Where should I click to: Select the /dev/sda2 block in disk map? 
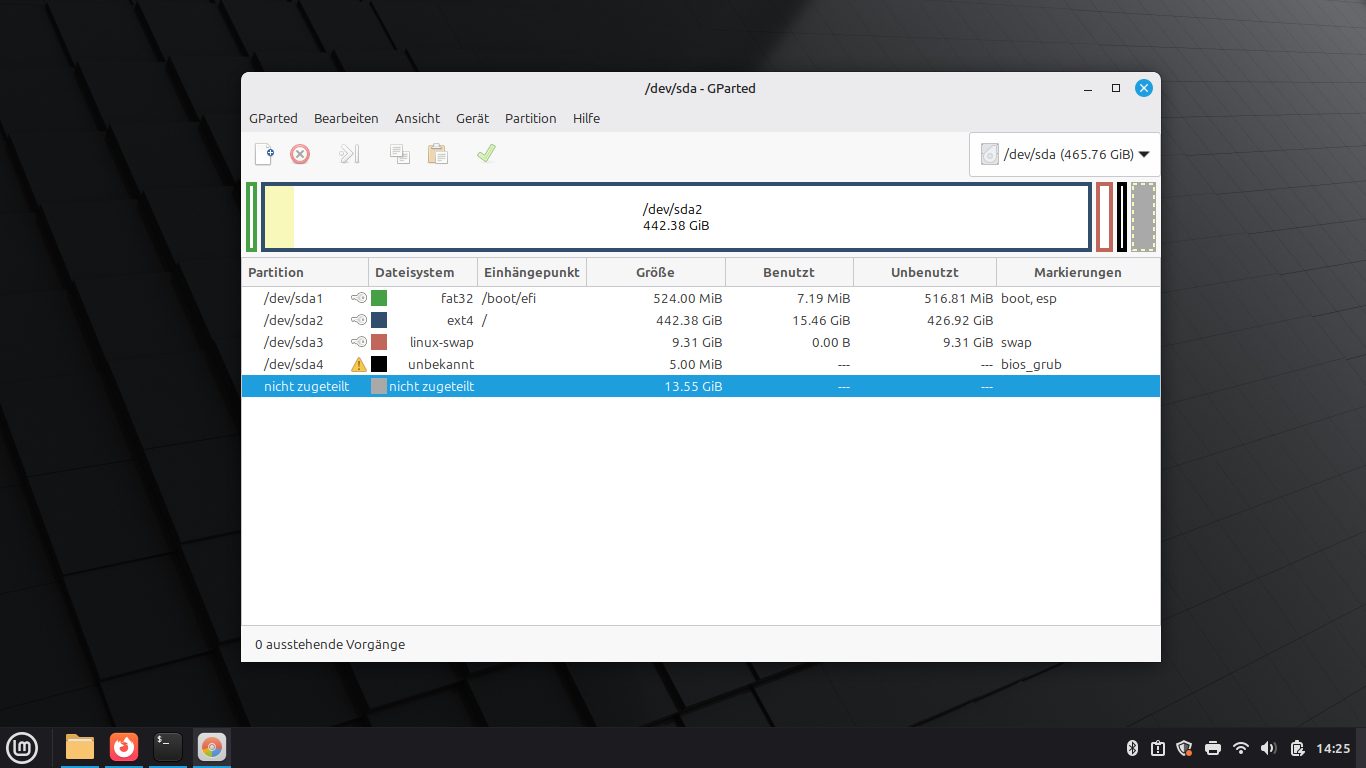pos(676,217)
